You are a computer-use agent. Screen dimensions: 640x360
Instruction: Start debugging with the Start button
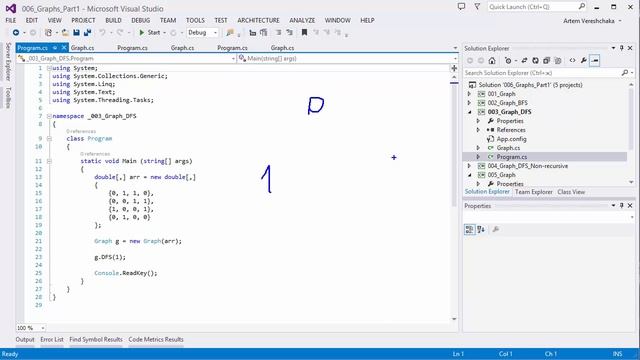[149, 33]
